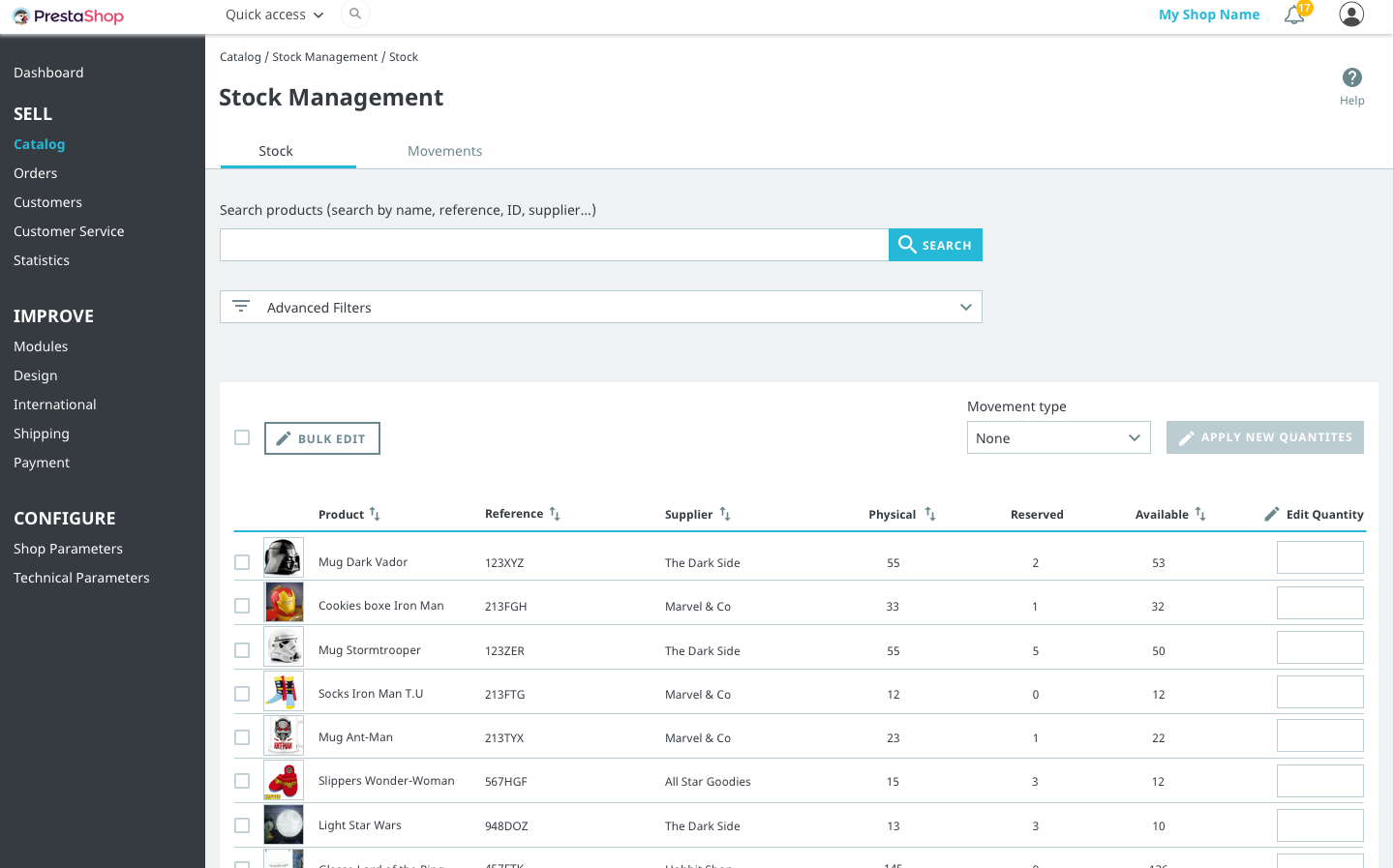Click the Stock Management breadcrumb link
Screen dimensions: 1394x868
[x=325, y=57]
